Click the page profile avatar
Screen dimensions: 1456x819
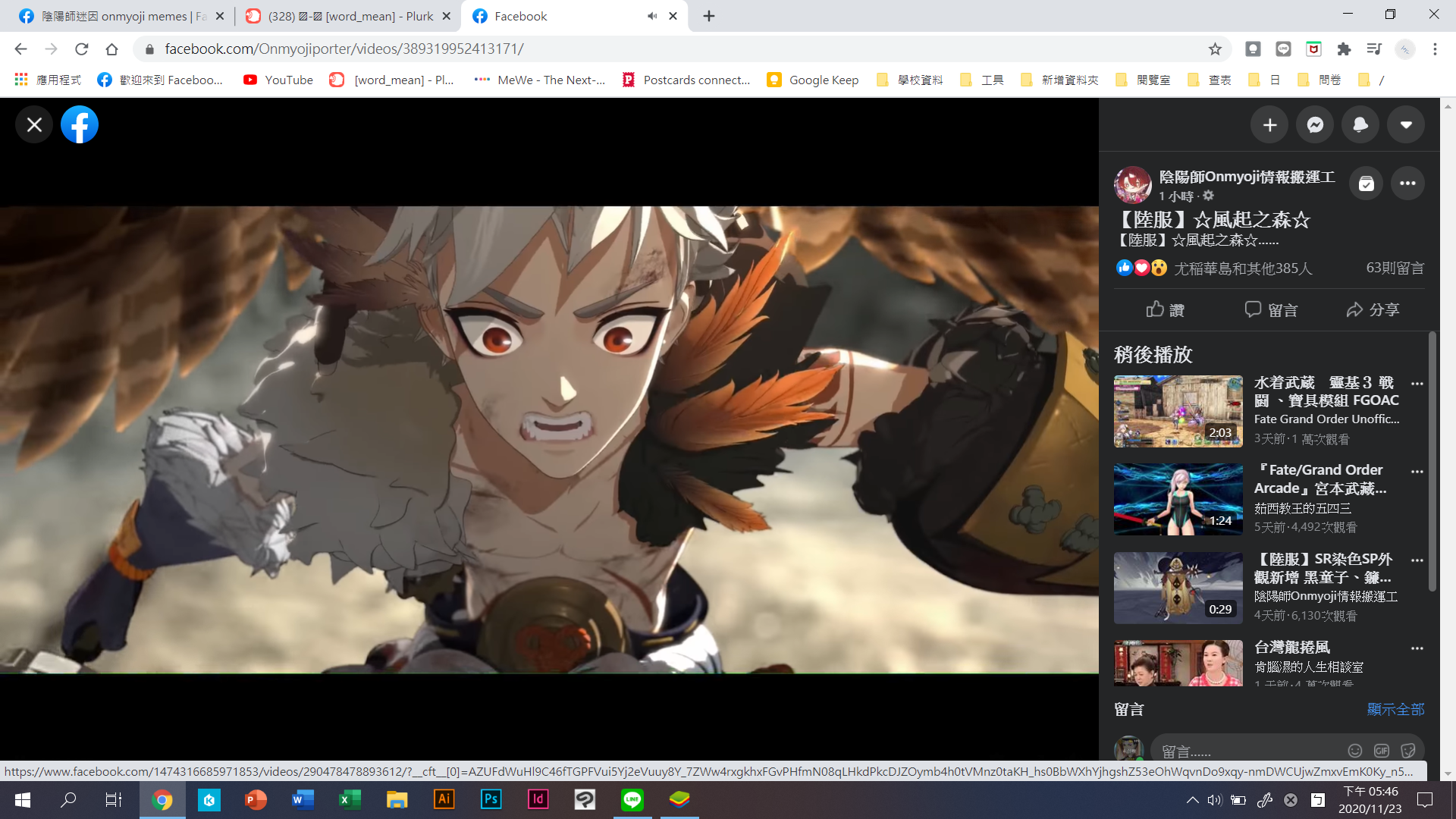point(1132,185)
